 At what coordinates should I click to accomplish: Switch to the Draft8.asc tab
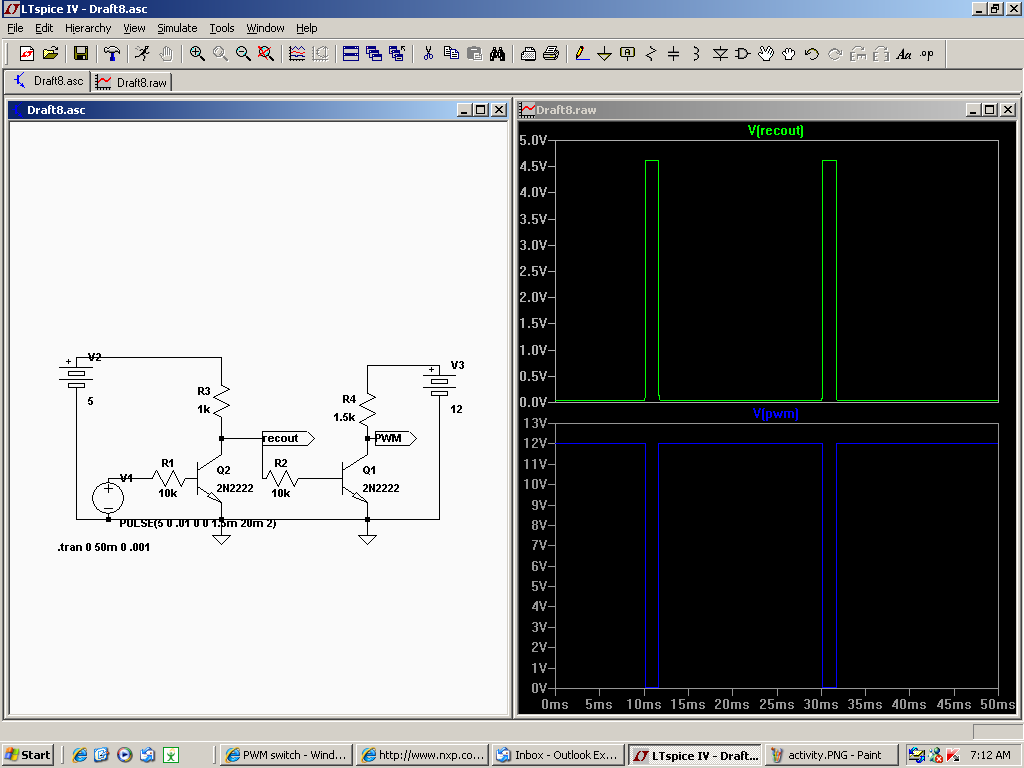point(49,81)
